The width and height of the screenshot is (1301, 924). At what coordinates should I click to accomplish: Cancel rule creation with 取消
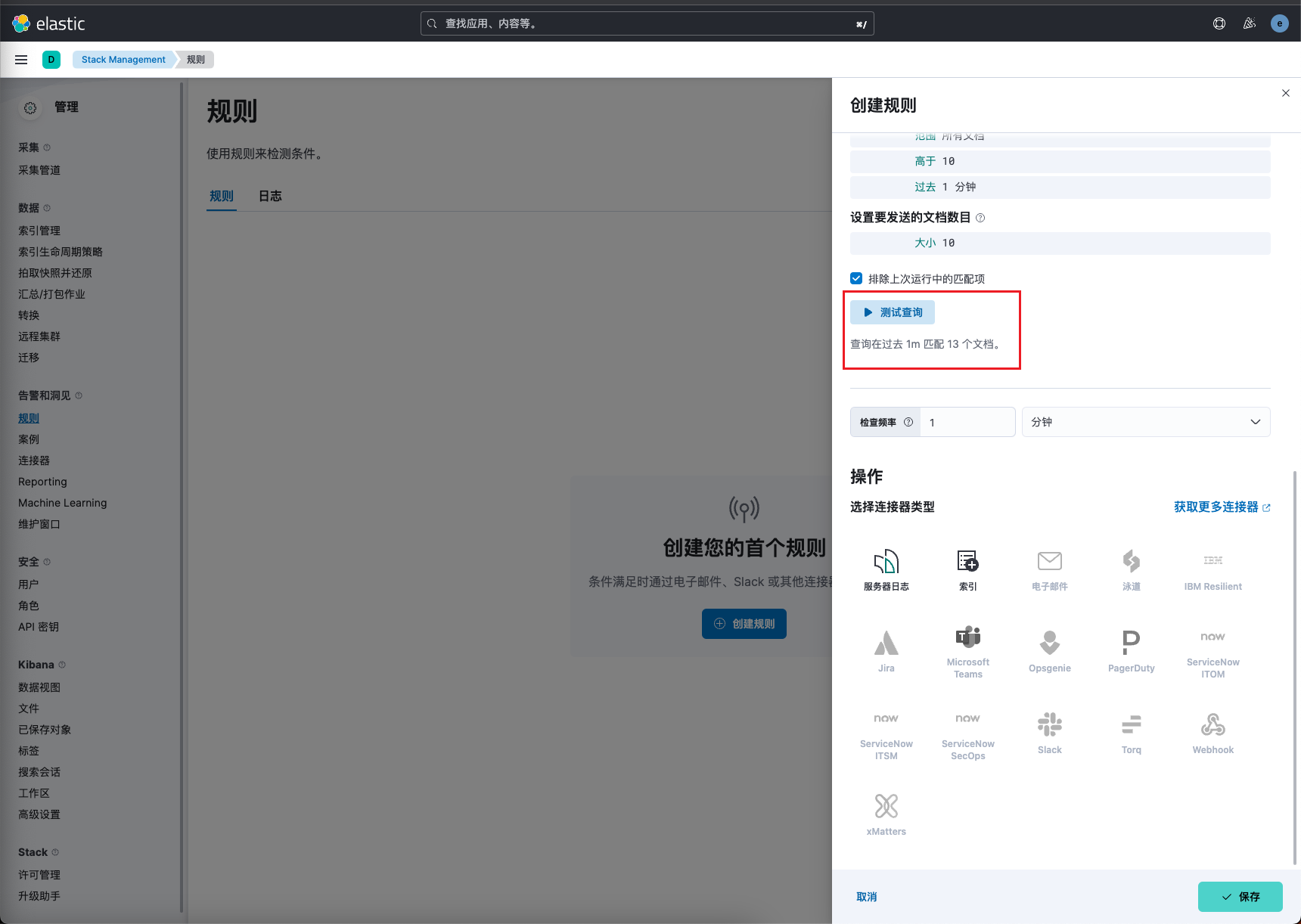point(867,897)
